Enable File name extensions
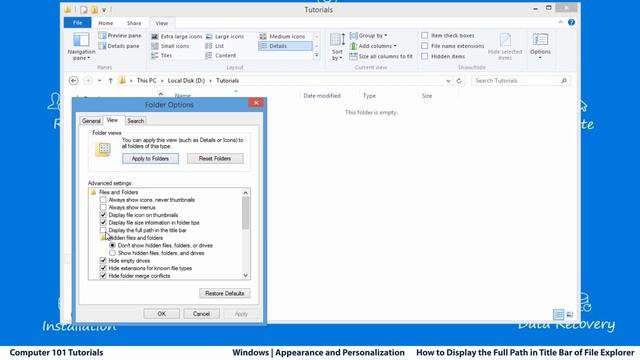 tap(424, 46)
